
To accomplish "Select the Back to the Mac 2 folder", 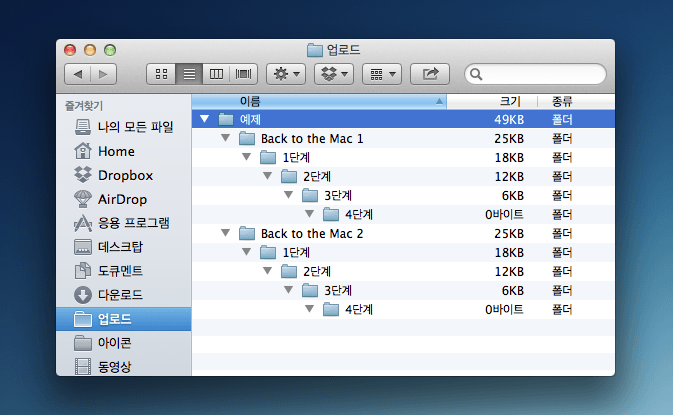I will [x=403, y=233].
